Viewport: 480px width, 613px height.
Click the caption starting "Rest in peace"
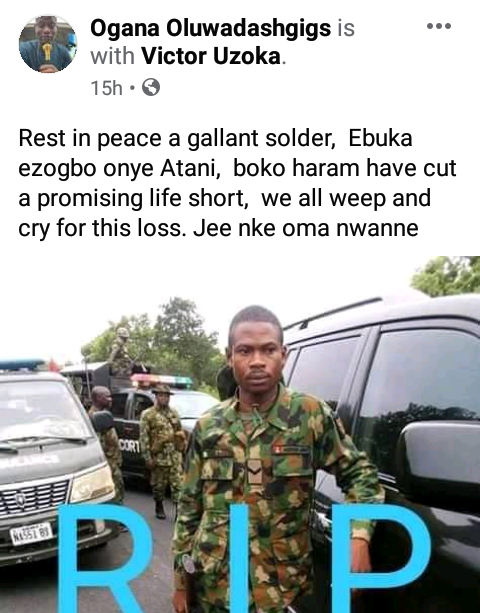pos(237,183)
